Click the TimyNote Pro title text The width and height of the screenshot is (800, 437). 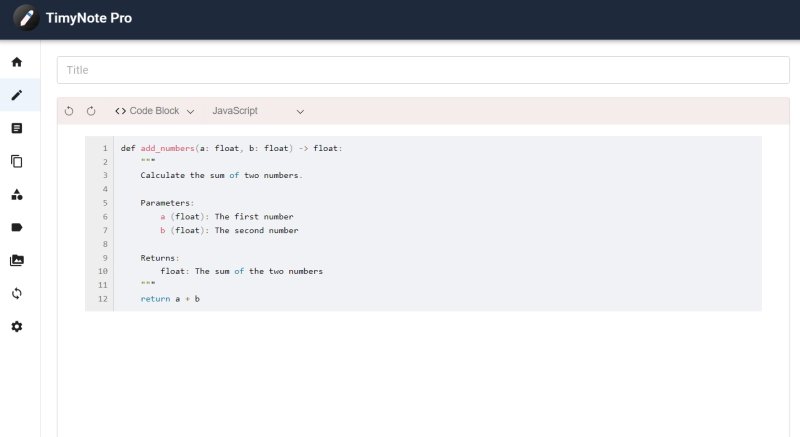[88, 18]
